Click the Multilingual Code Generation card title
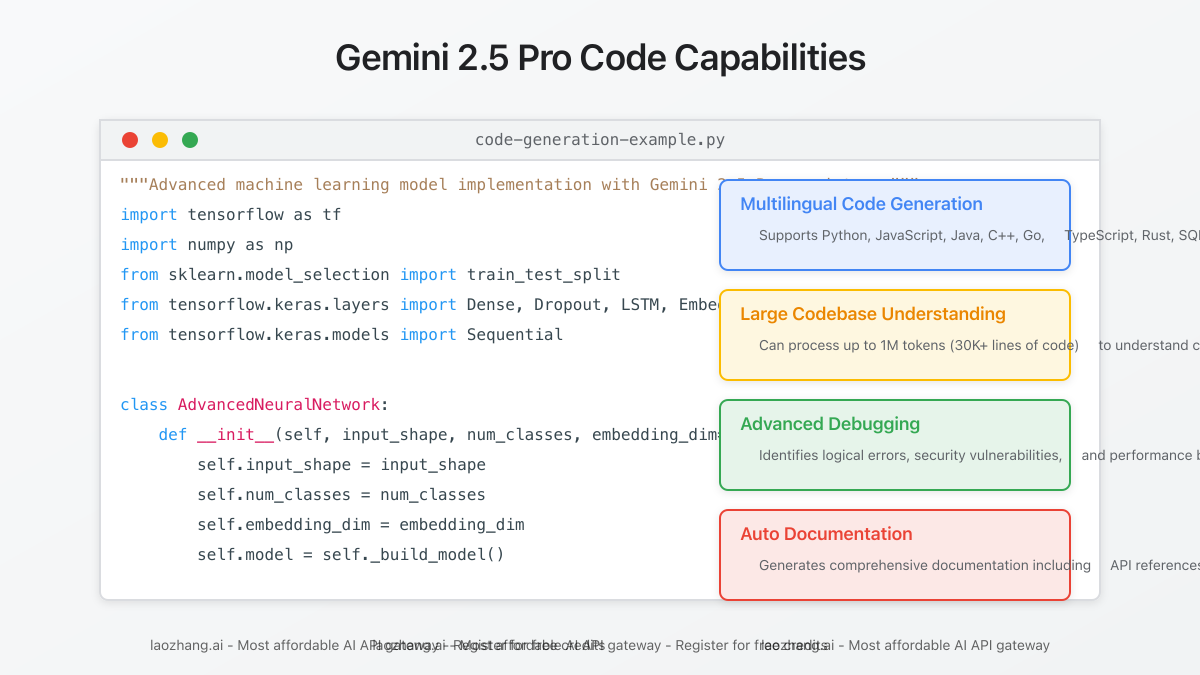The height and width of the screenshot is (675, 1200). 861,204
